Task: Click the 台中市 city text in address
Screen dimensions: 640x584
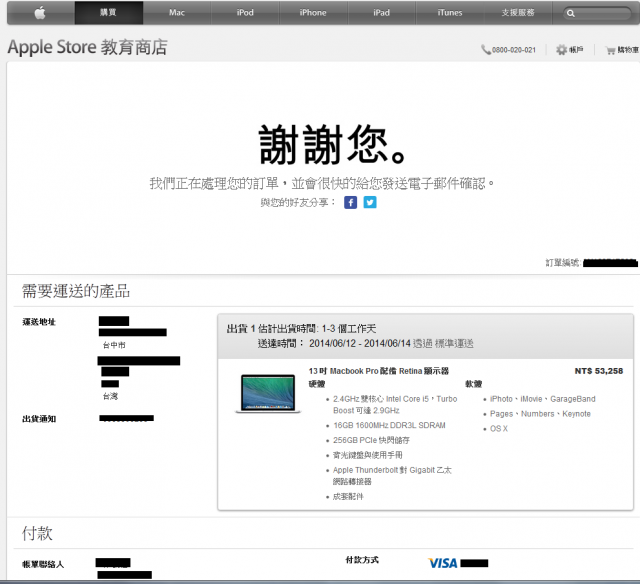Action: (x=114, y=345)
